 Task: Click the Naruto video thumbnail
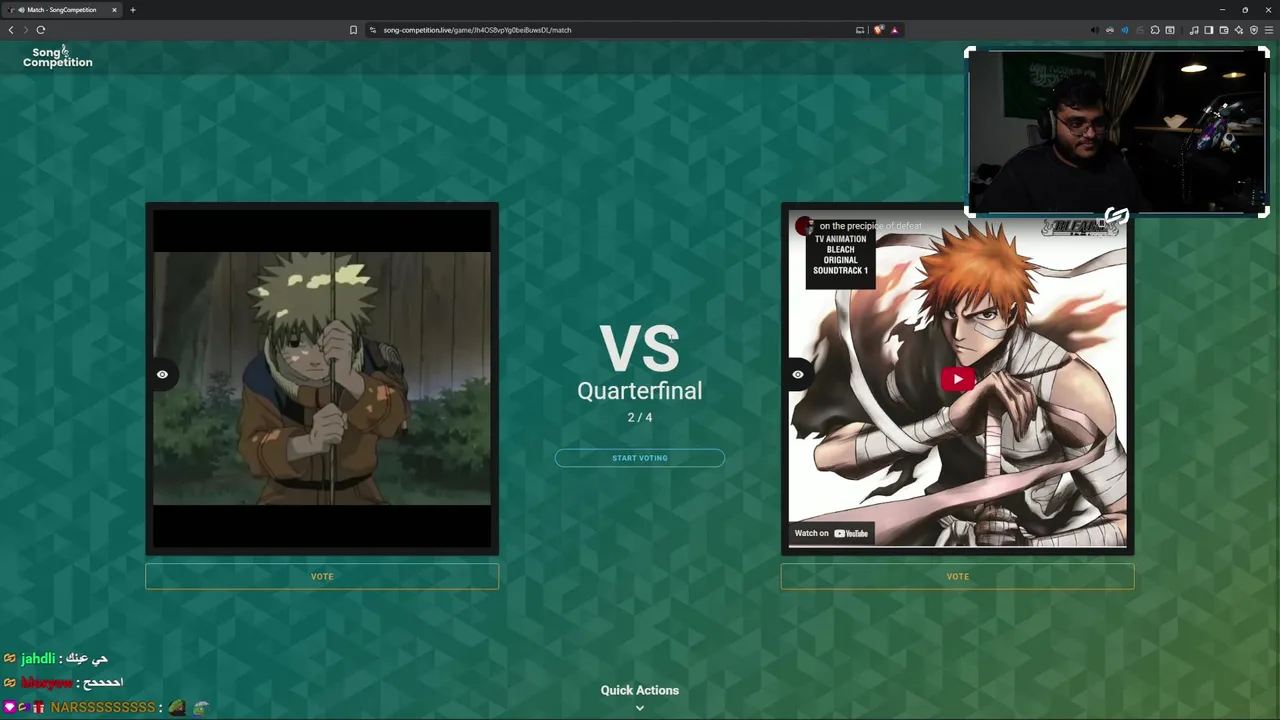pos(322,379)
